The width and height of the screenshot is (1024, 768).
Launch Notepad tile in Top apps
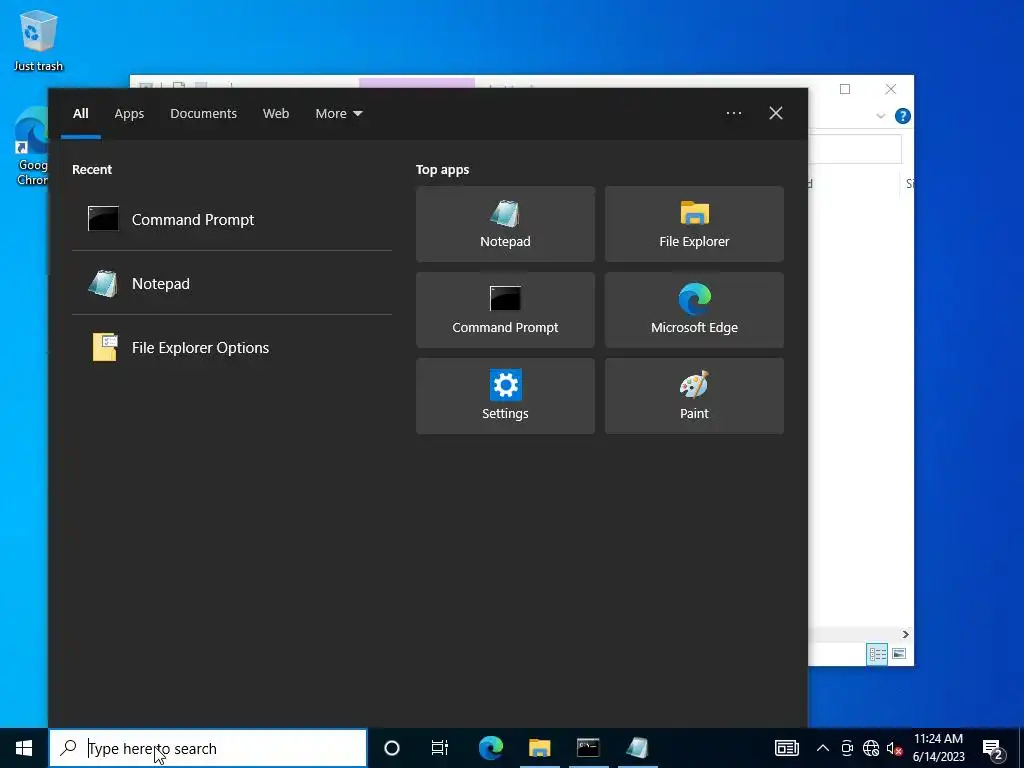(505, 224)
